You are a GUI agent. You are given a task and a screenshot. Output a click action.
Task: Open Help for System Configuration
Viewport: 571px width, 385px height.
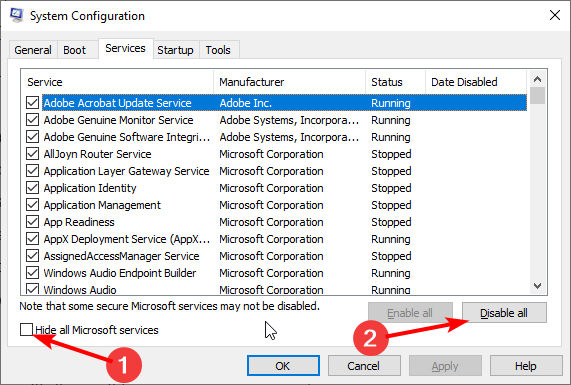tap(525, 366)
